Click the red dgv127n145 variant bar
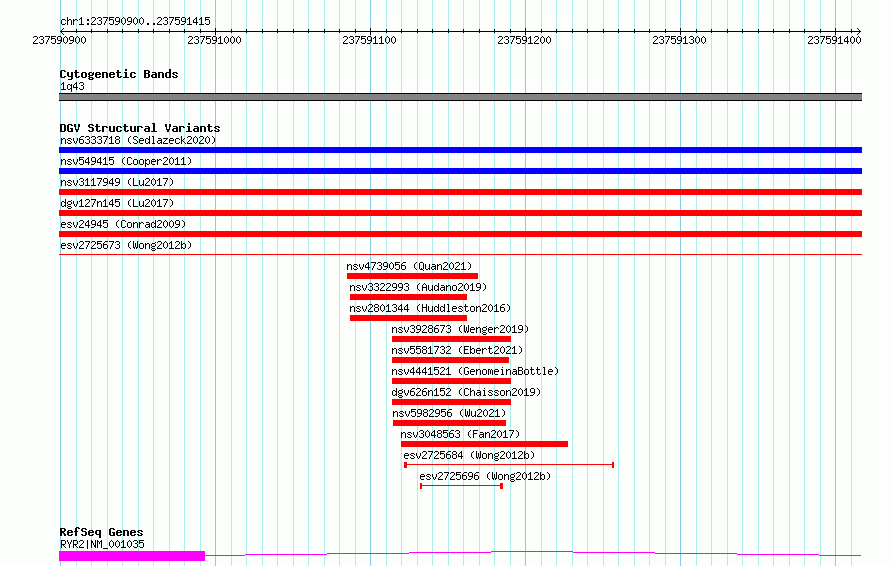890x566 pixels. [x=460, y=213]
